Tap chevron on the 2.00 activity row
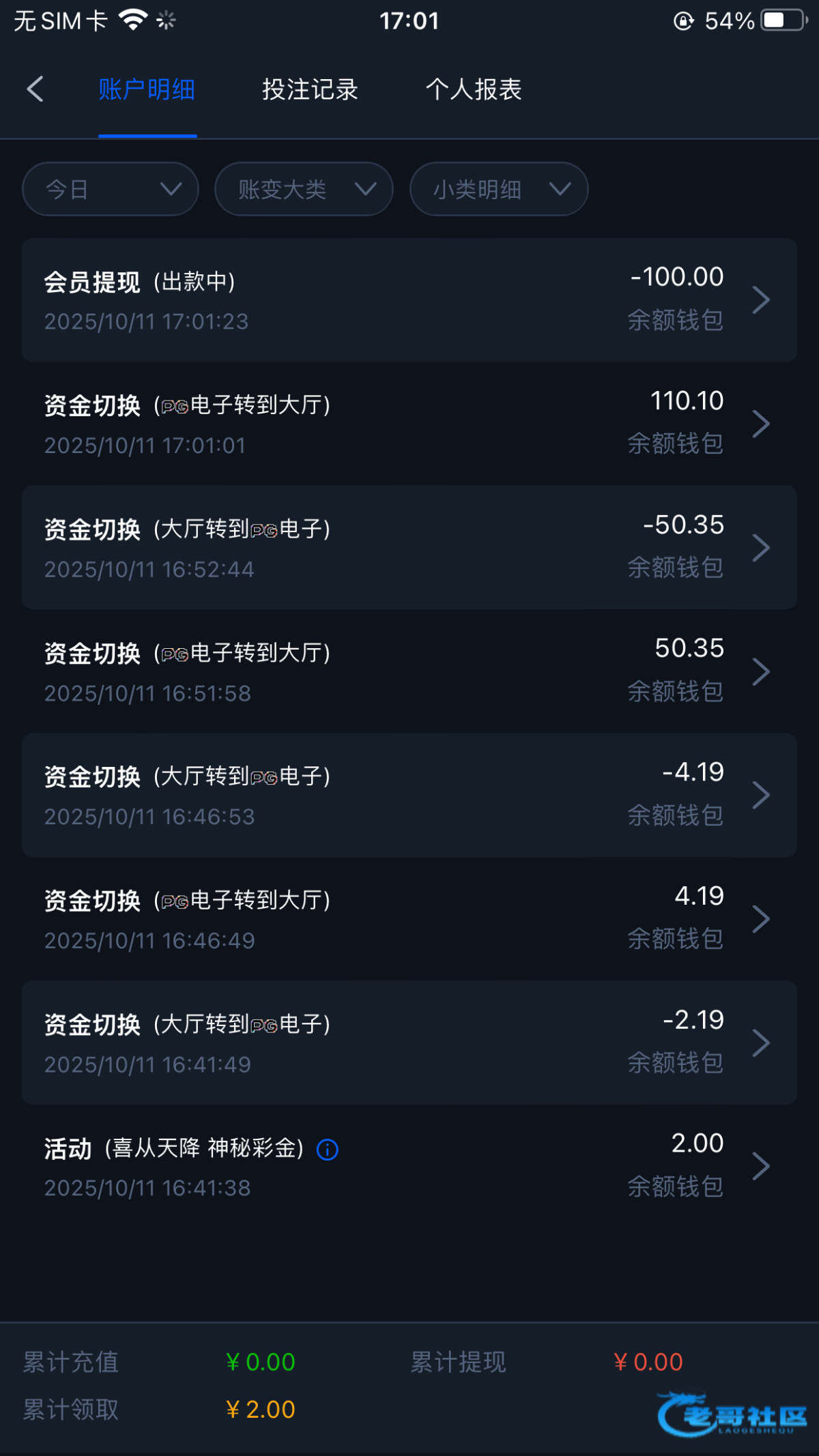This screenshot has height=1456, width=819. click(x=760, y=1166)
